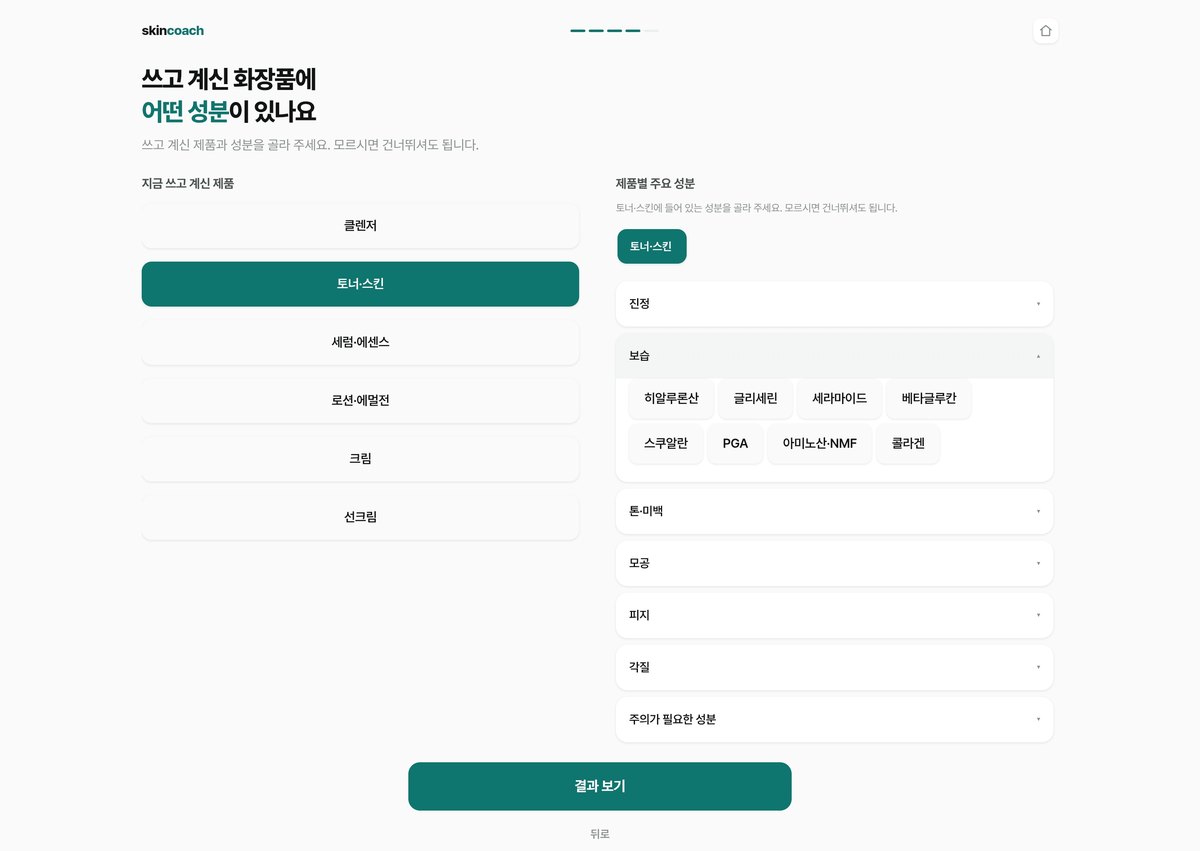This screenshot has height=851, width=1200.
Task: Click the step progress indicator at top
Action: point(614,31)
